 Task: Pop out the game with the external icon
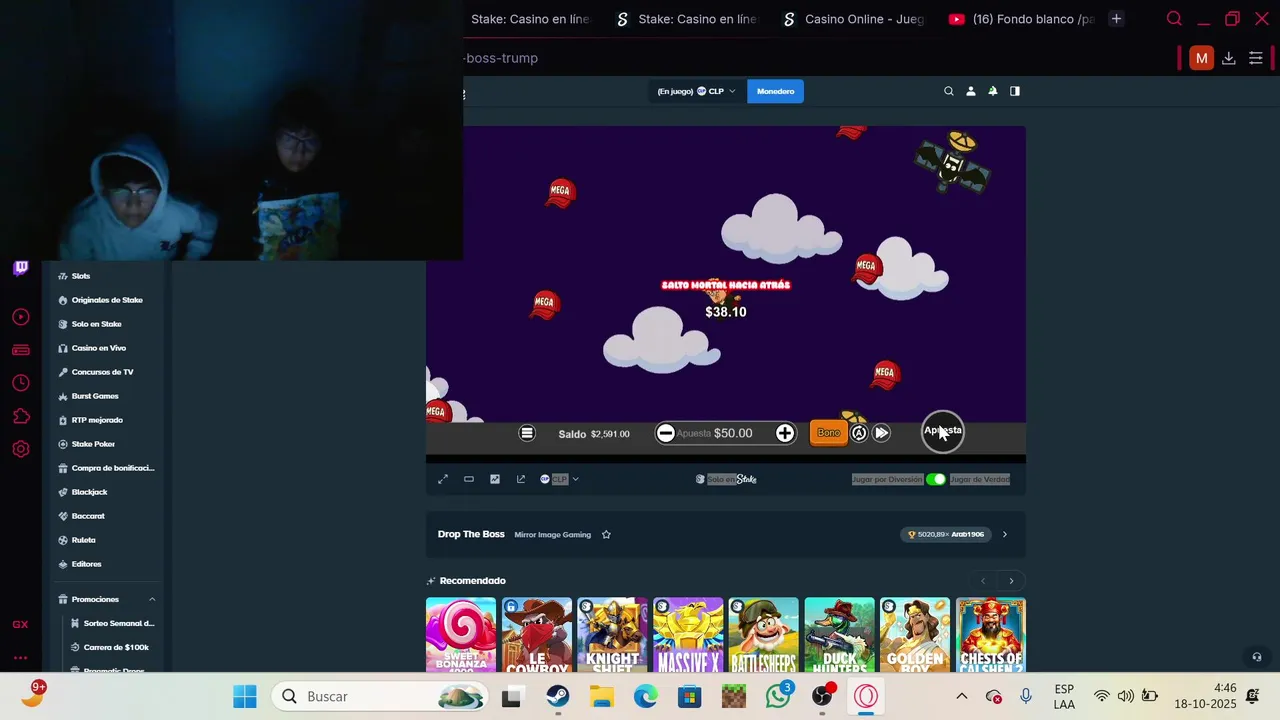point(521,479)
